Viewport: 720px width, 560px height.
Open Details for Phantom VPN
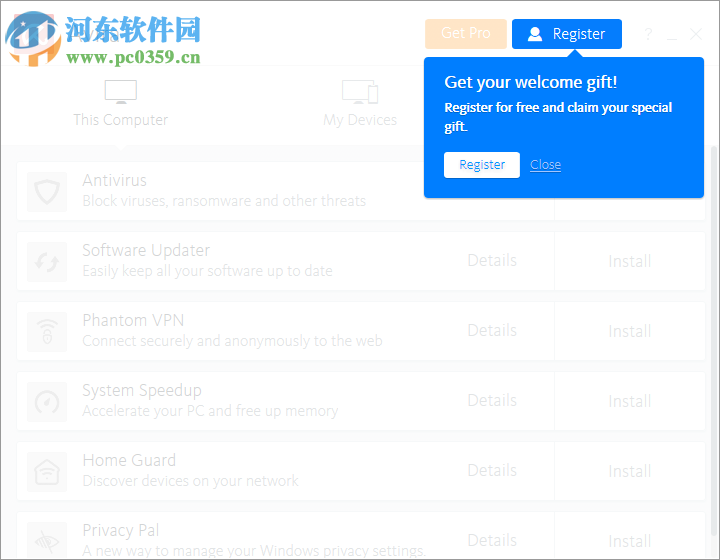pos(492,330)
